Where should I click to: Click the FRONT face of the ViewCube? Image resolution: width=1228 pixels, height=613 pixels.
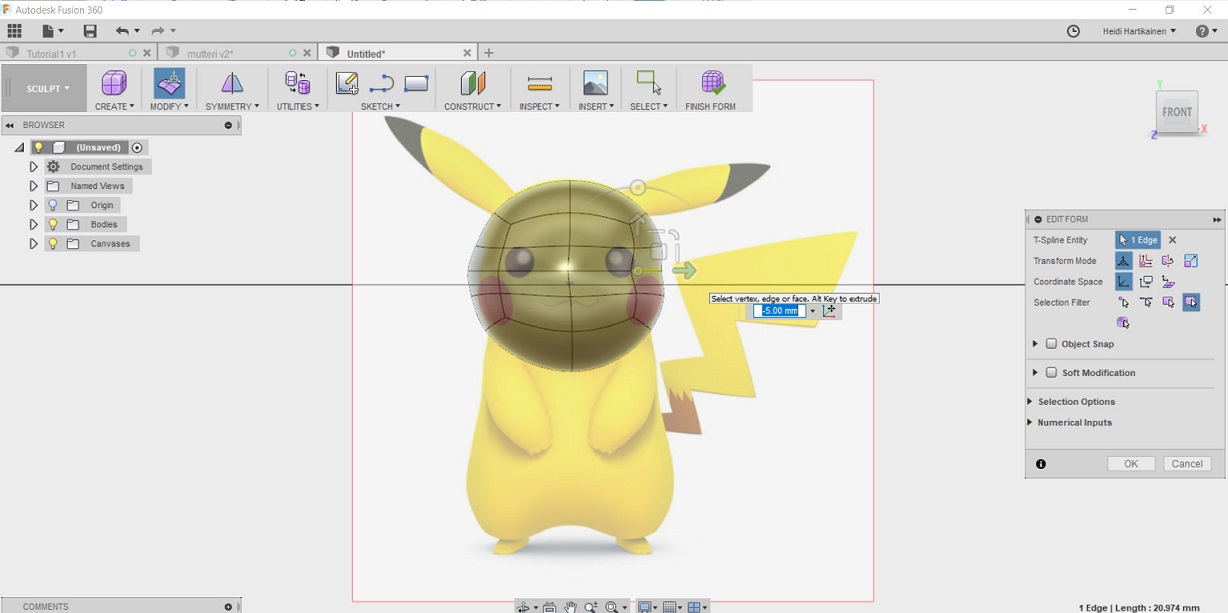1177,111
